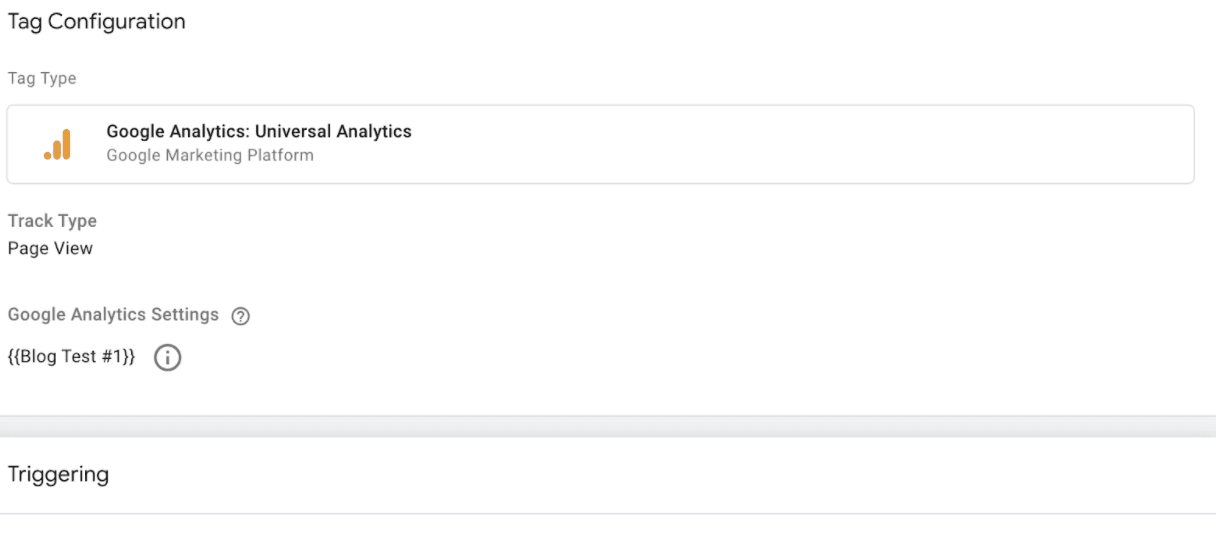Click the Google Analytics: Universal Analytics title
Viewport: 1216px width, 548px height.
pos(259,131)
